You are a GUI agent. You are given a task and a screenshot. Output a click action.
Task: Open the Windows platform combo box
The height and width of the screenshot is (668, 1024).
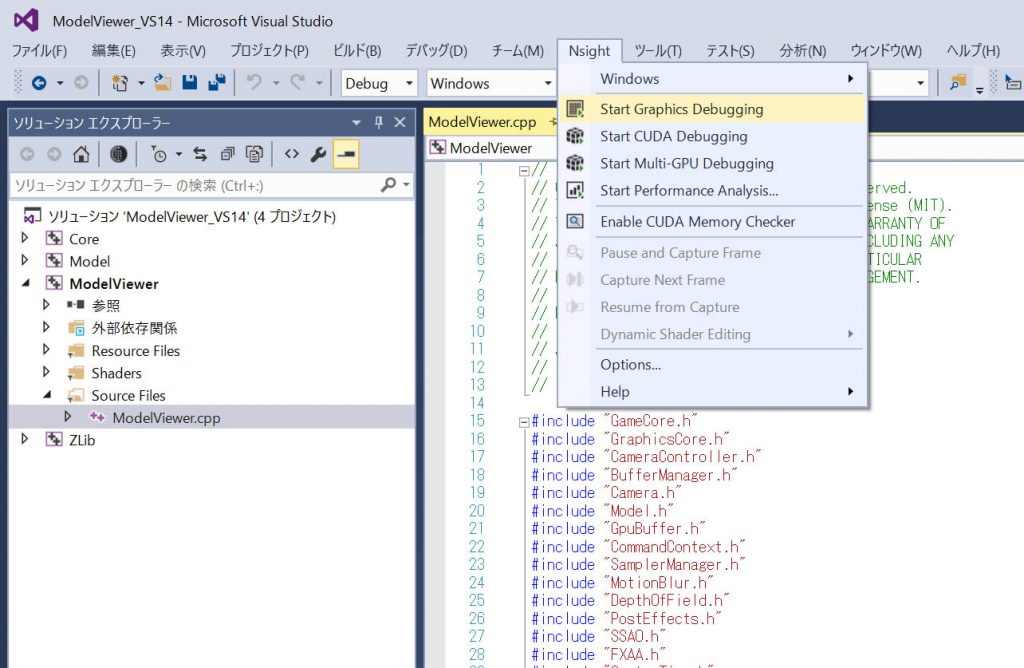(490, 83)
